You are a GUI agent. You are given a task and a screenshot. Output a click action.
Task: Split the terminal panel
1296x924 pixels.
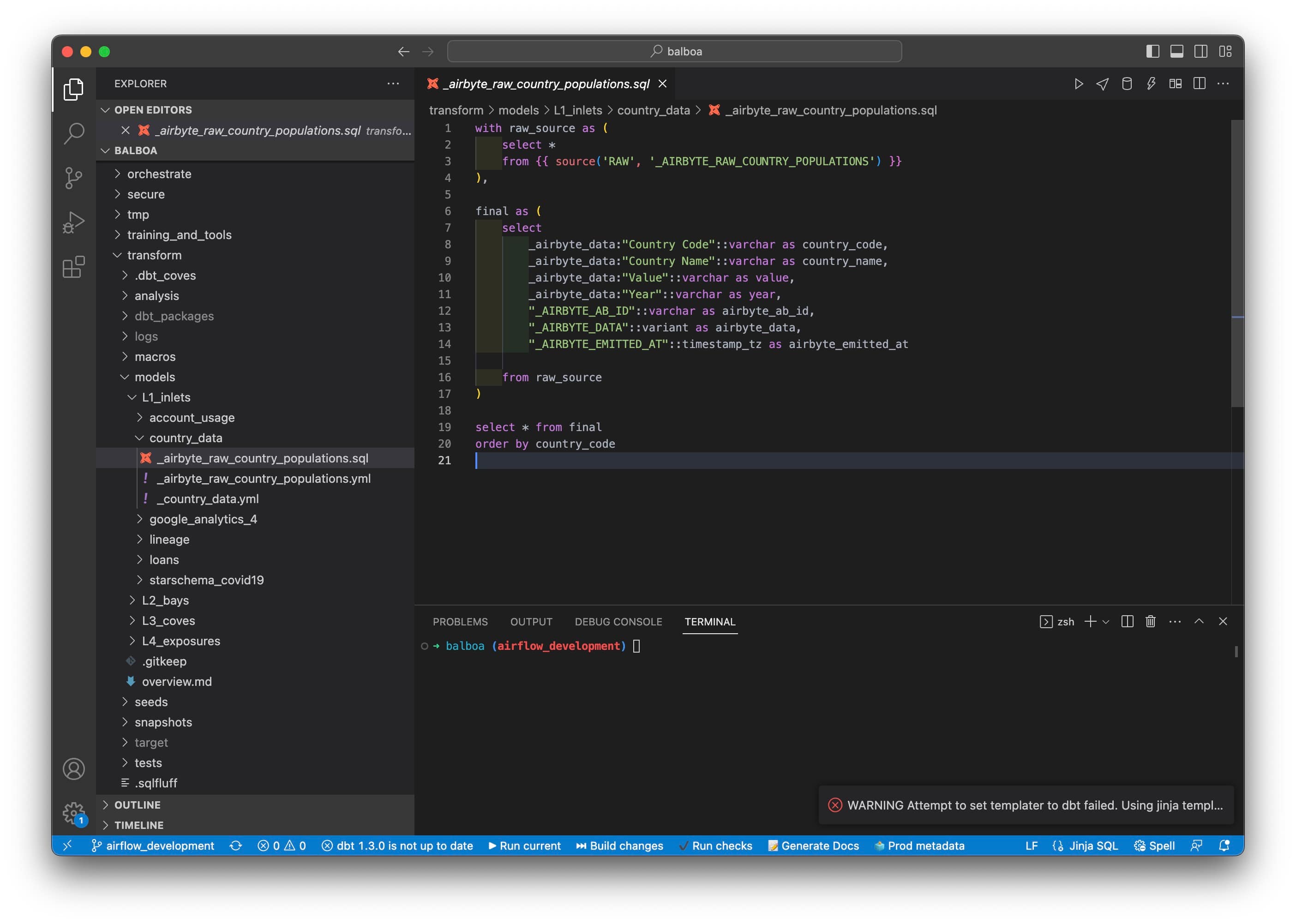1127,621
